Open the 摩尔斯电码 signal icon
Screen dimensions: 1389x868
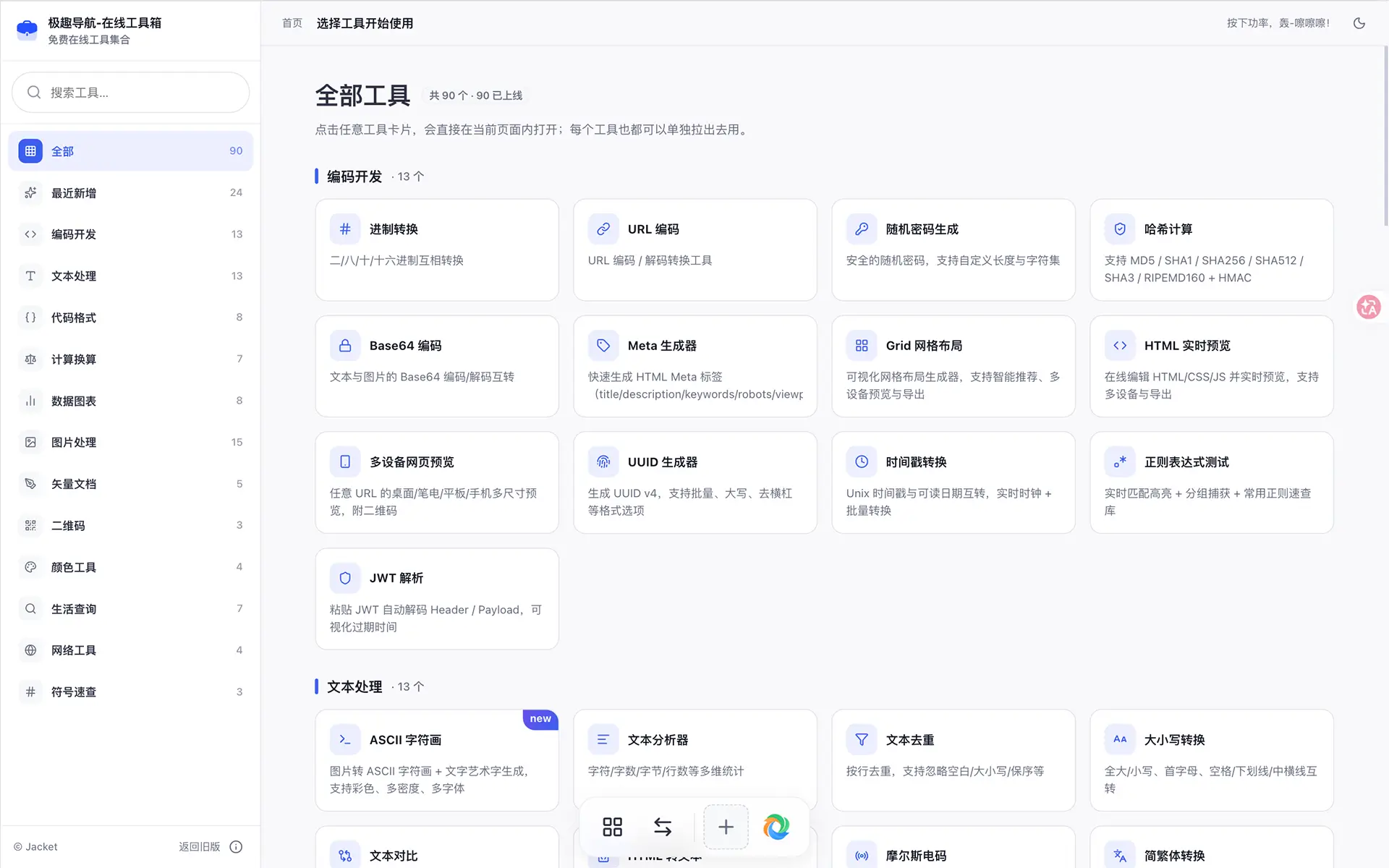pyautogui.click(x=862, y=856)
